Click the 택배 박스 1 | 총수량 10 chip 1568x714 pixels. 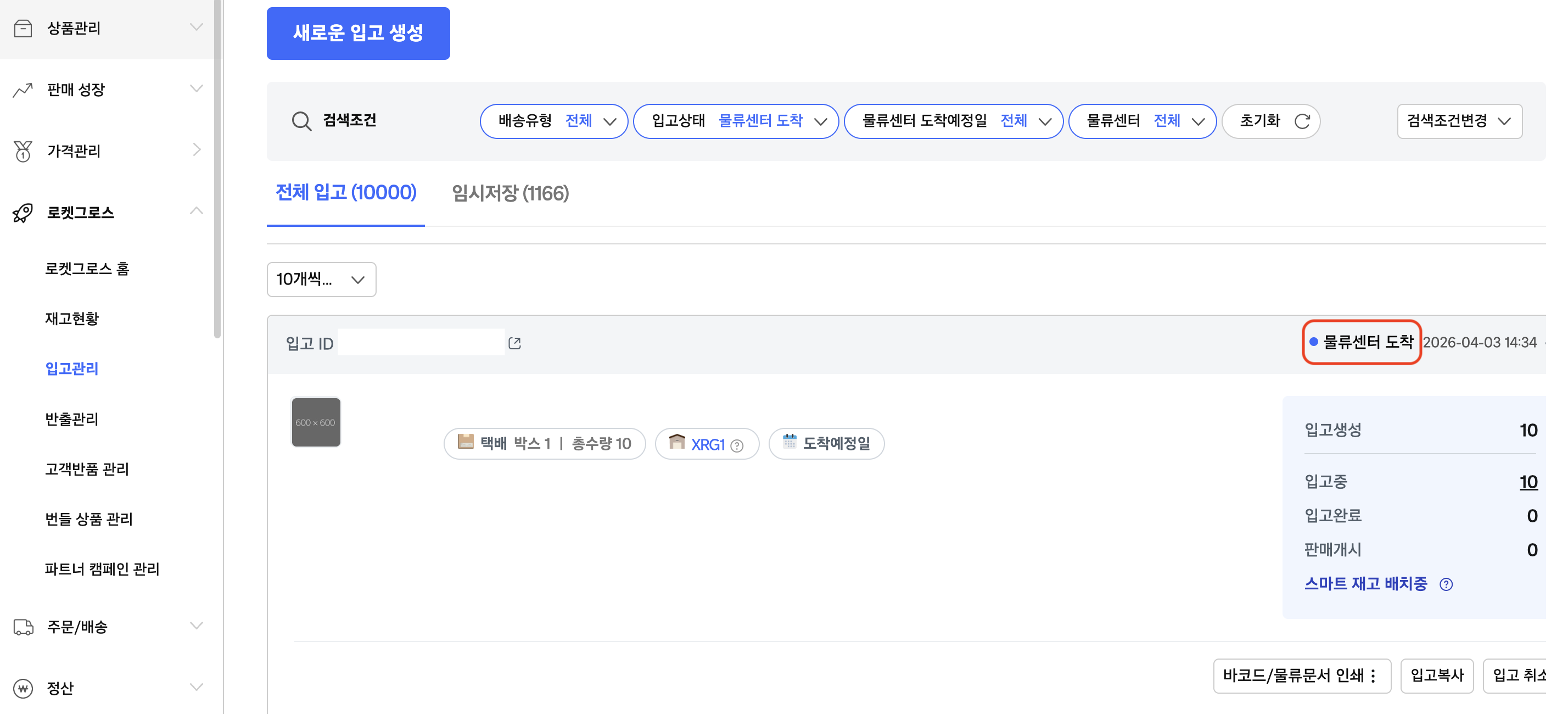pyautogui.click(x=545, y=444)
